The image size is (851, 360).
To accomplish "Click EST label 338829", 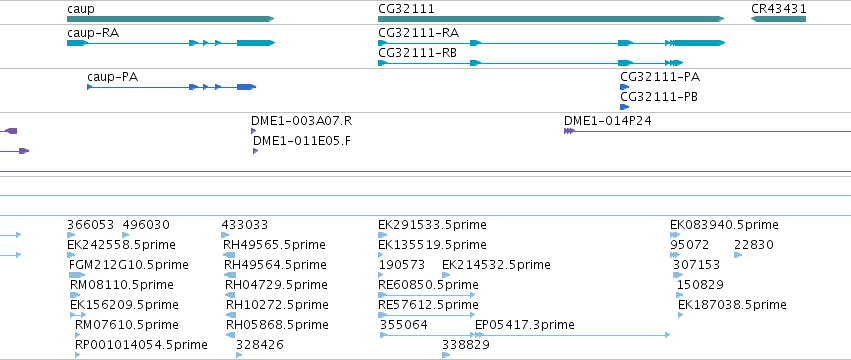I will 466,345.
